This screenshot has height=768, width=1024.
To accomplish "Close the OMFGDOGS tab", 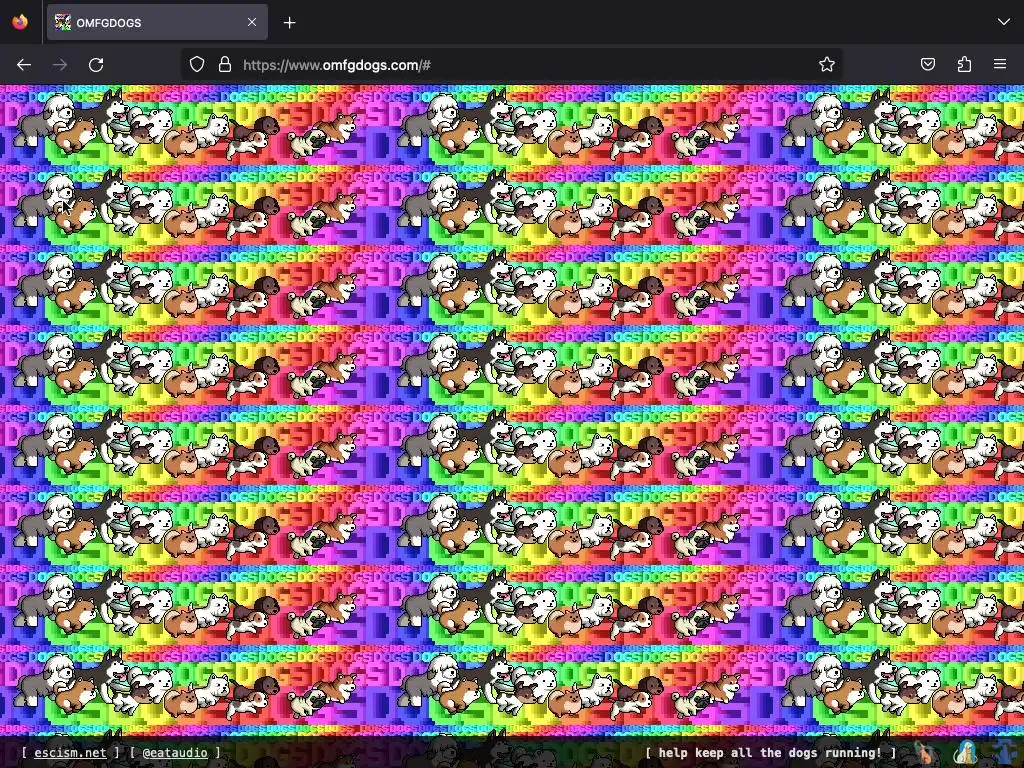I will click(x=252, y=22).
